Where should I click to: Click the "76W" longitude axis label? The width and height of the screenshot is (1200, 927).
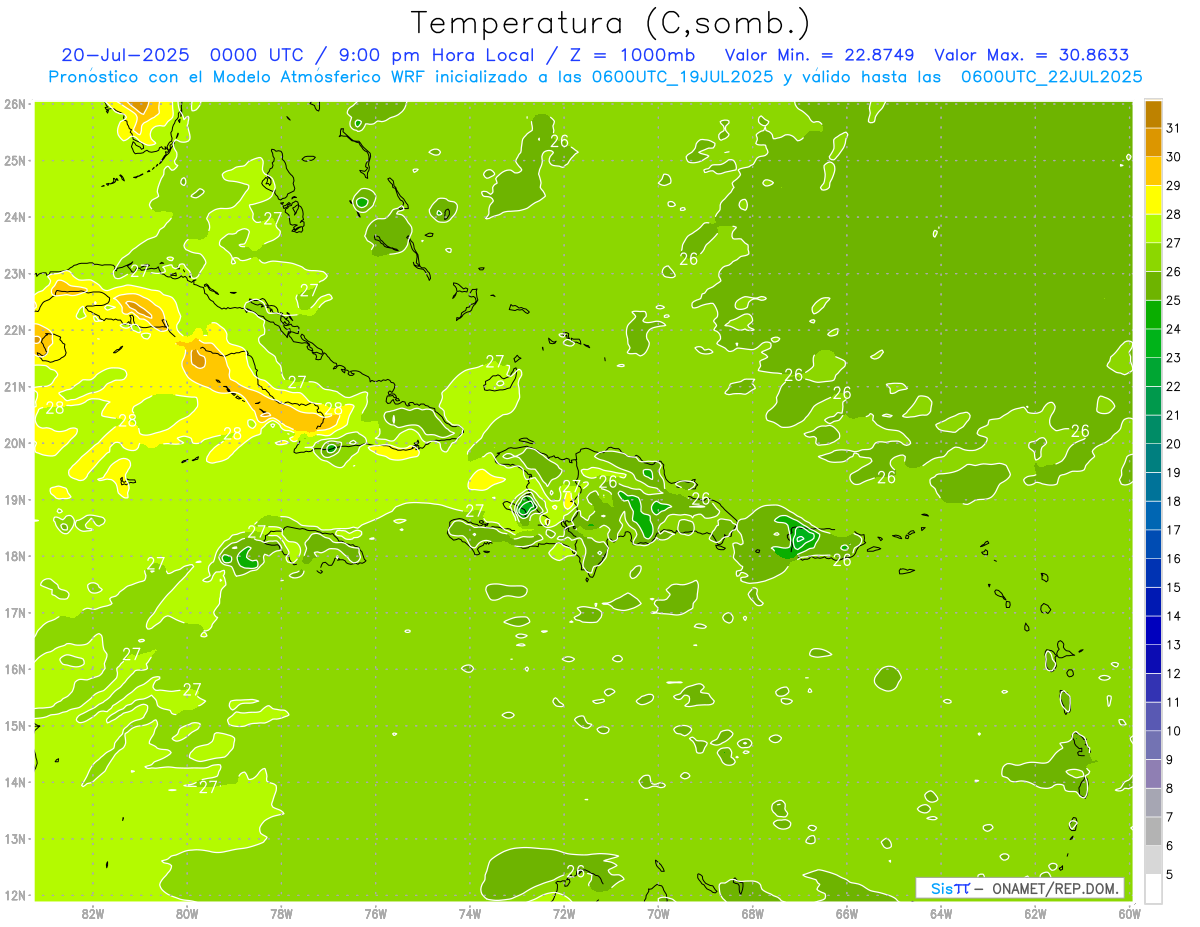click(375, 913)
